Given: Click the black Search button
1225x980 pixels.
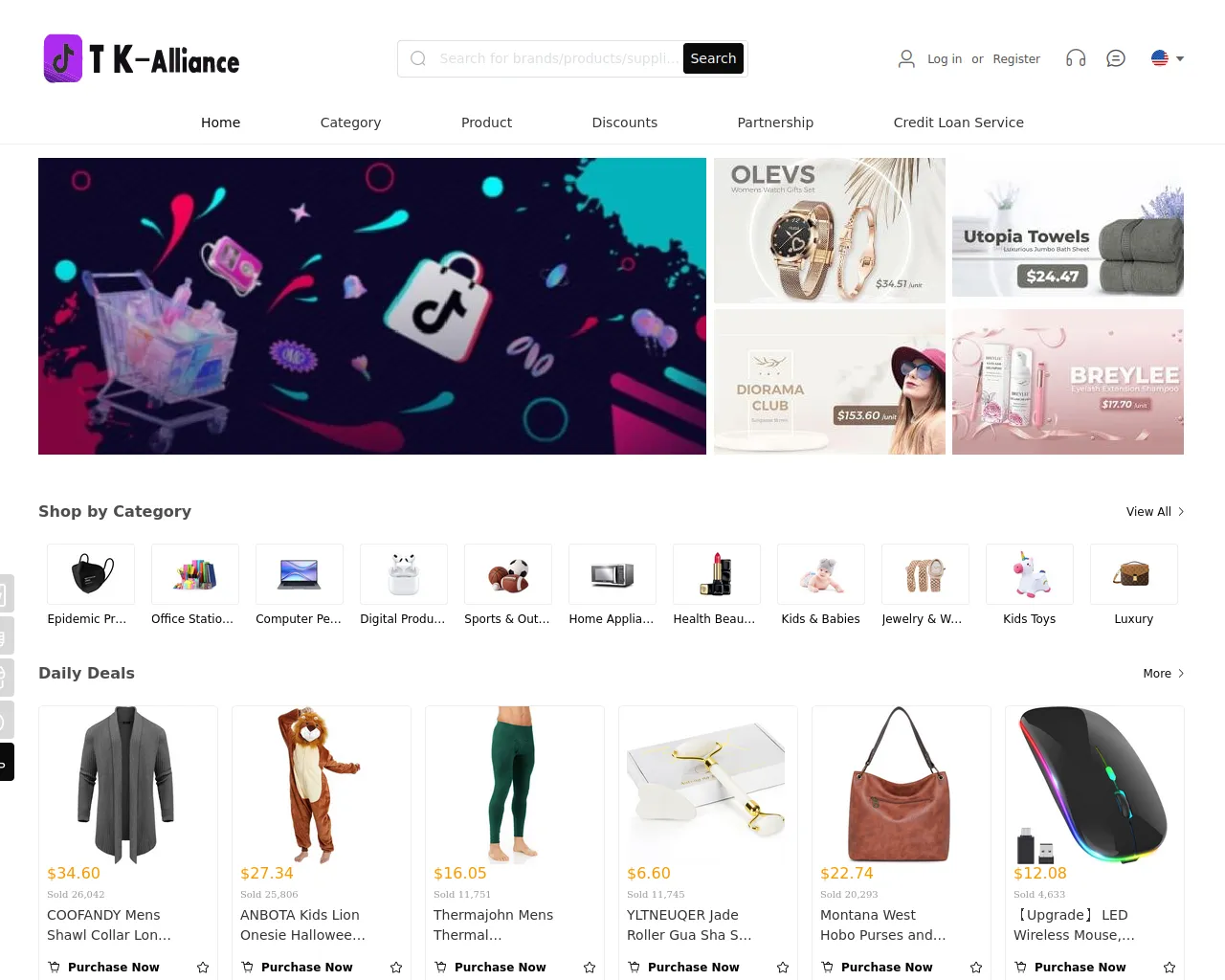Looking at the screenshot, I should 714,58.
